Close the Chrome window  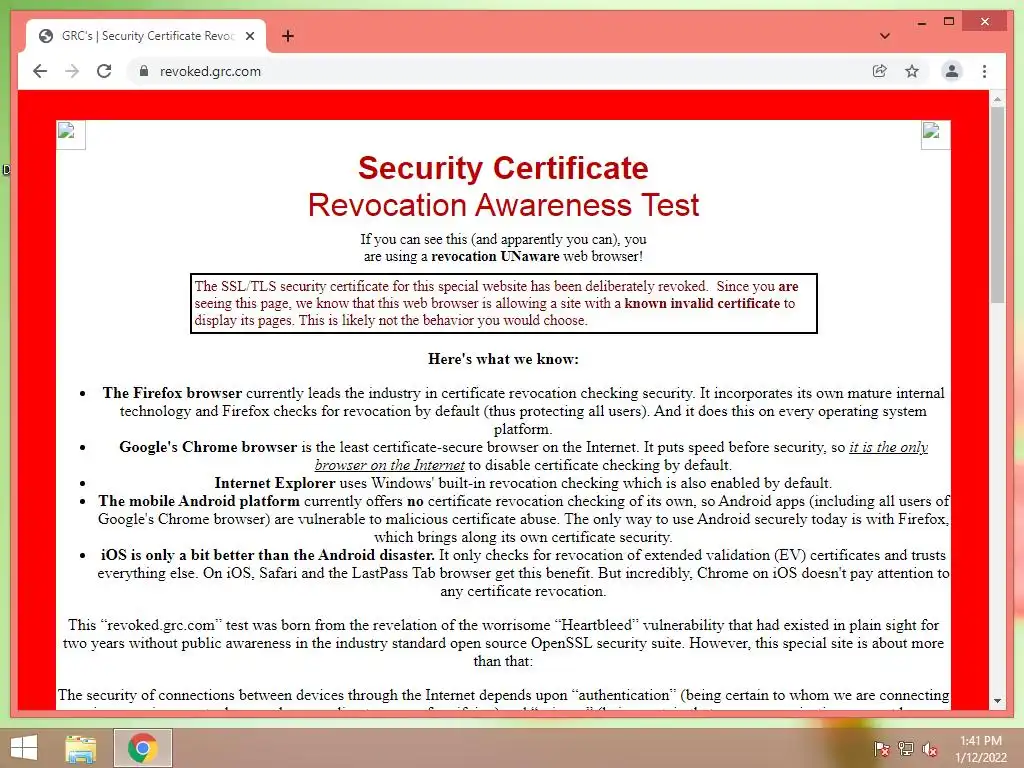click(x=985, y=22)
